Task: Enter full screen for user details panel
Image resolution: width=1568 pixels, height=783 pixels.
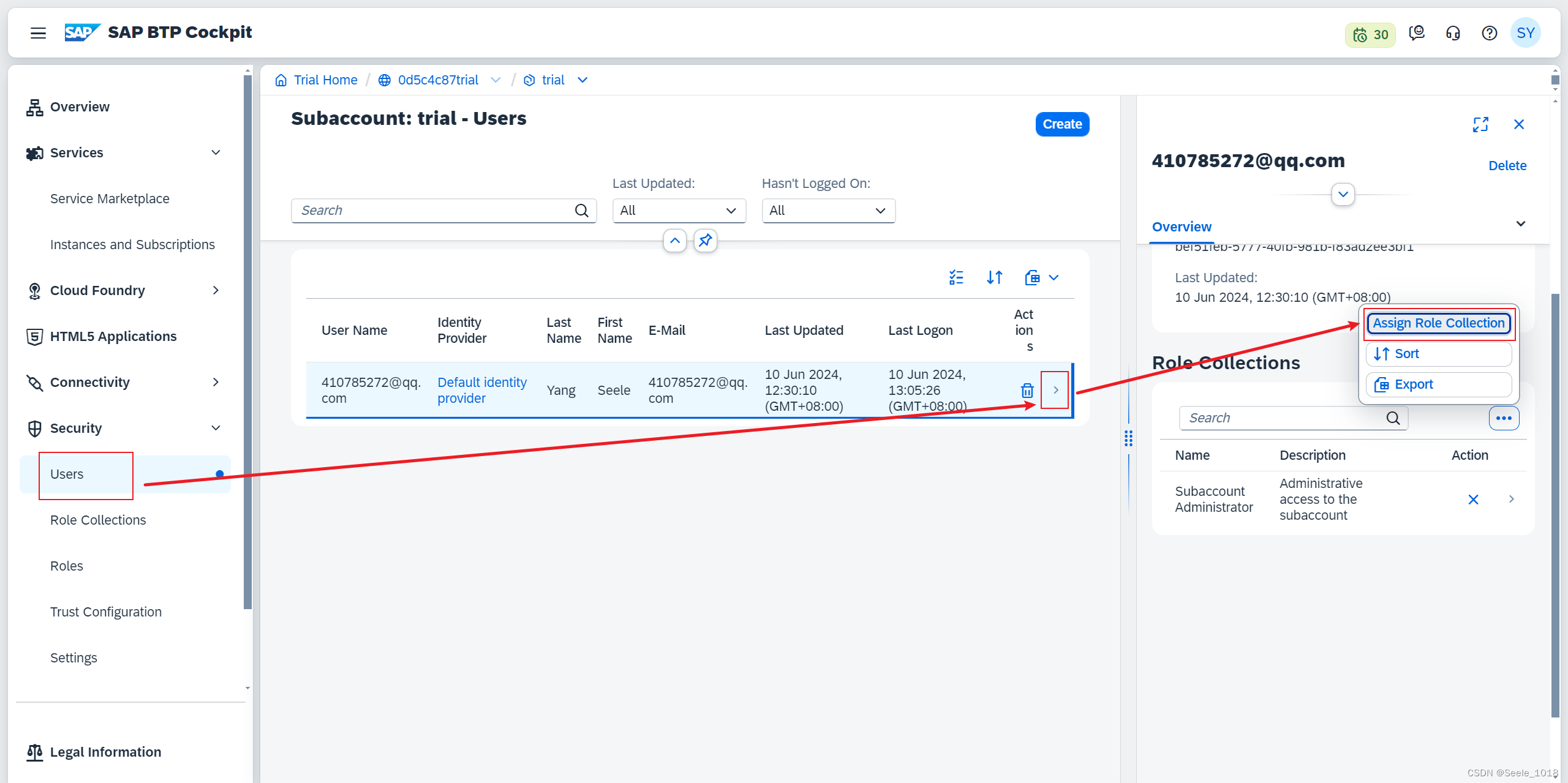Action: coord(1480,125)
